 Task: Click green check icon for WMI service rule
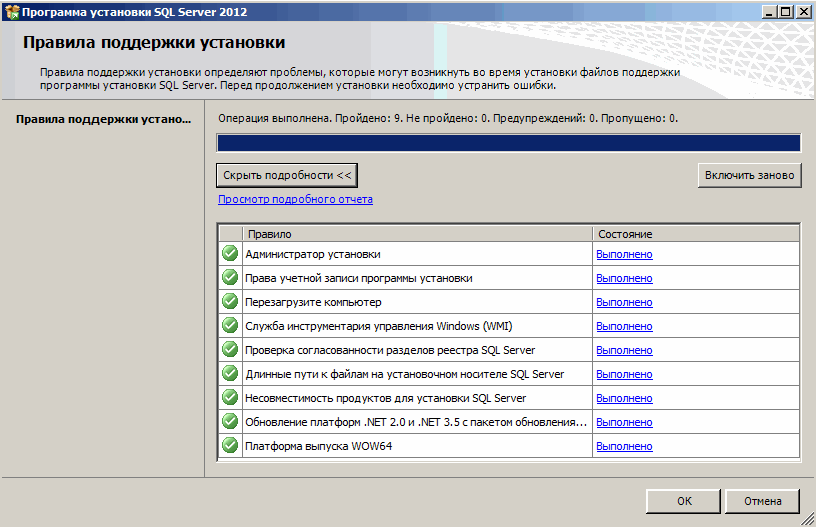(x=230, y=325)
